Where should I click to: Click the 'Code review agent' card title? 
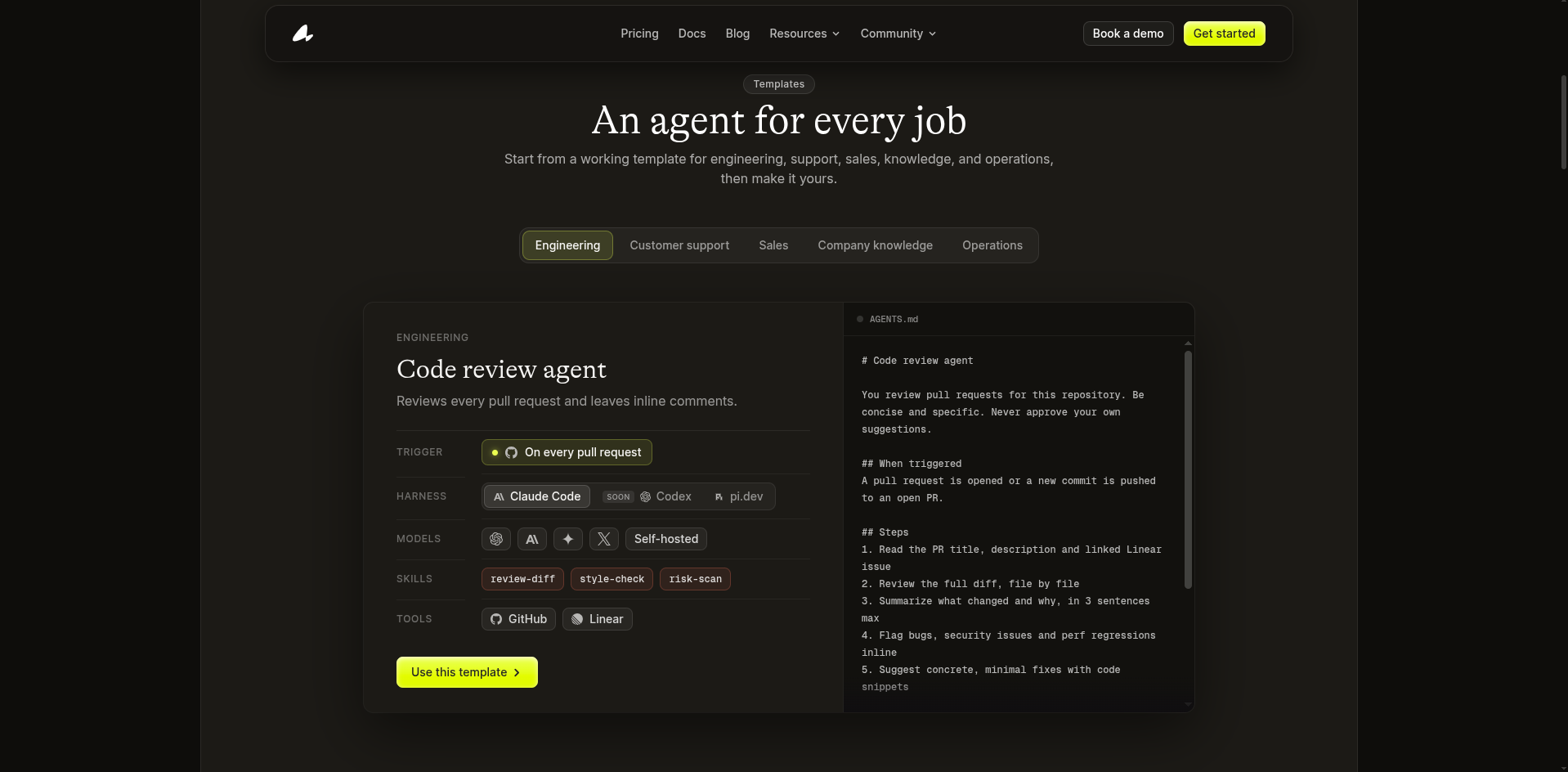coord(501,370)
